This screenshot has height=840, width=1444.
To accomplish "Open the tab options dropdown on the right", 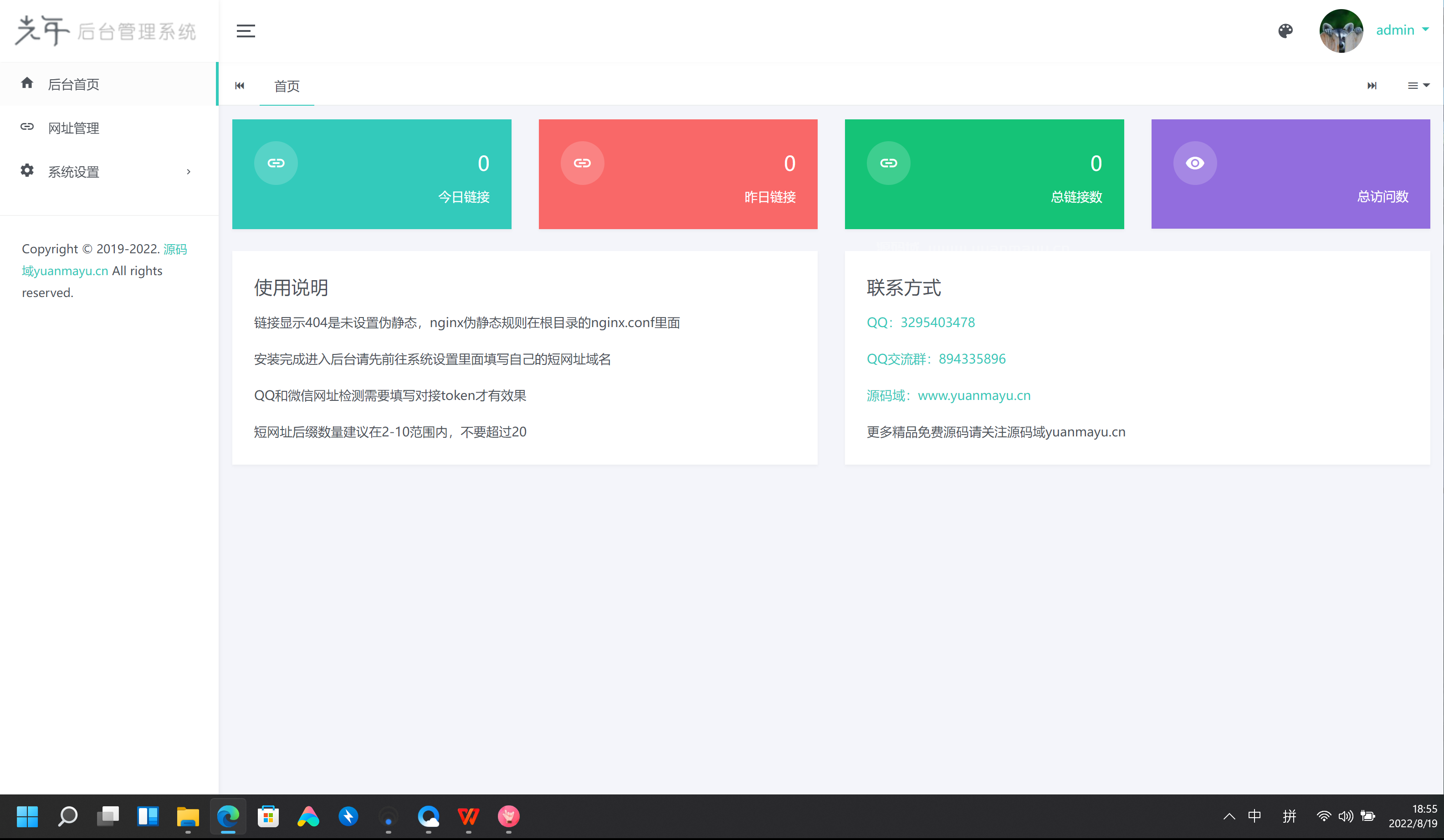I will click(x=1418, y=85).
